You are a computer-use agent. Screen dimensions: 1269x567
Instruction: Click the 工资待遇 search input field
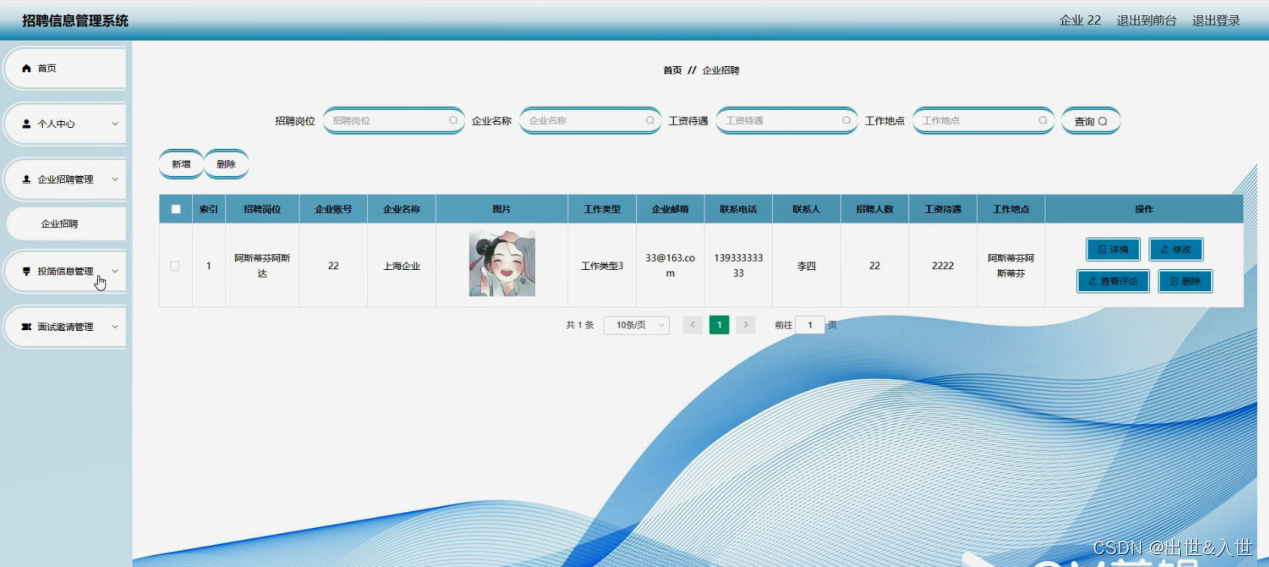coord(787,120)
